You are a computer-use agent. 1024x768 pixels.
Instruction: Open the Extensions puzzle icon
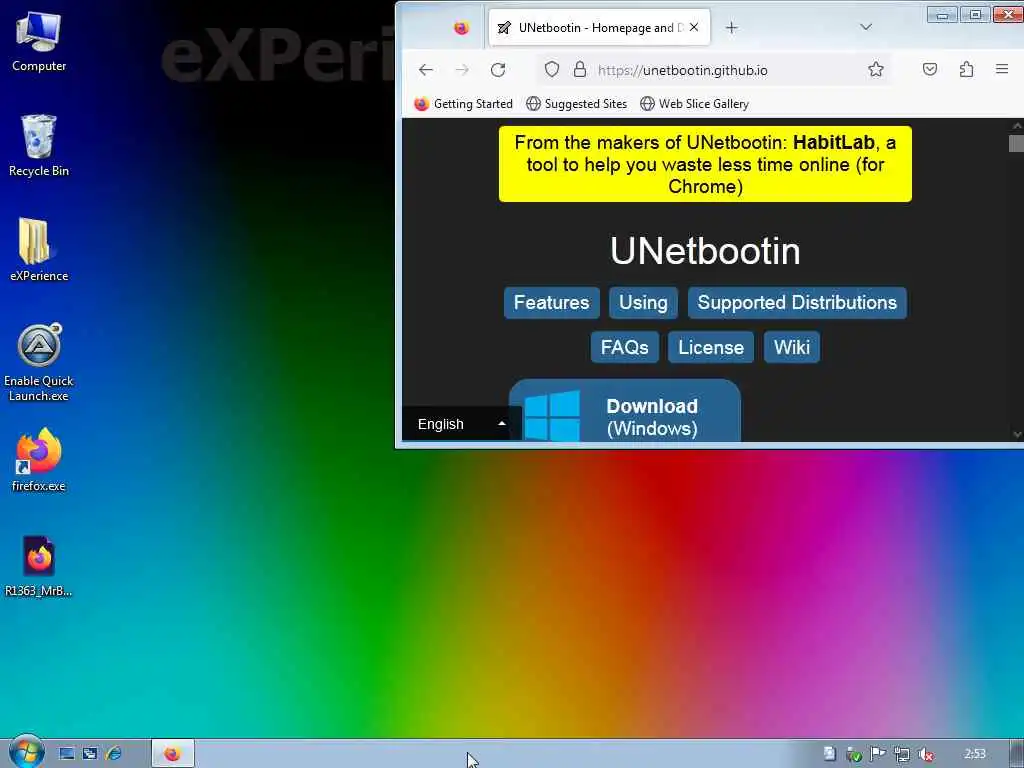pos(967,70)
